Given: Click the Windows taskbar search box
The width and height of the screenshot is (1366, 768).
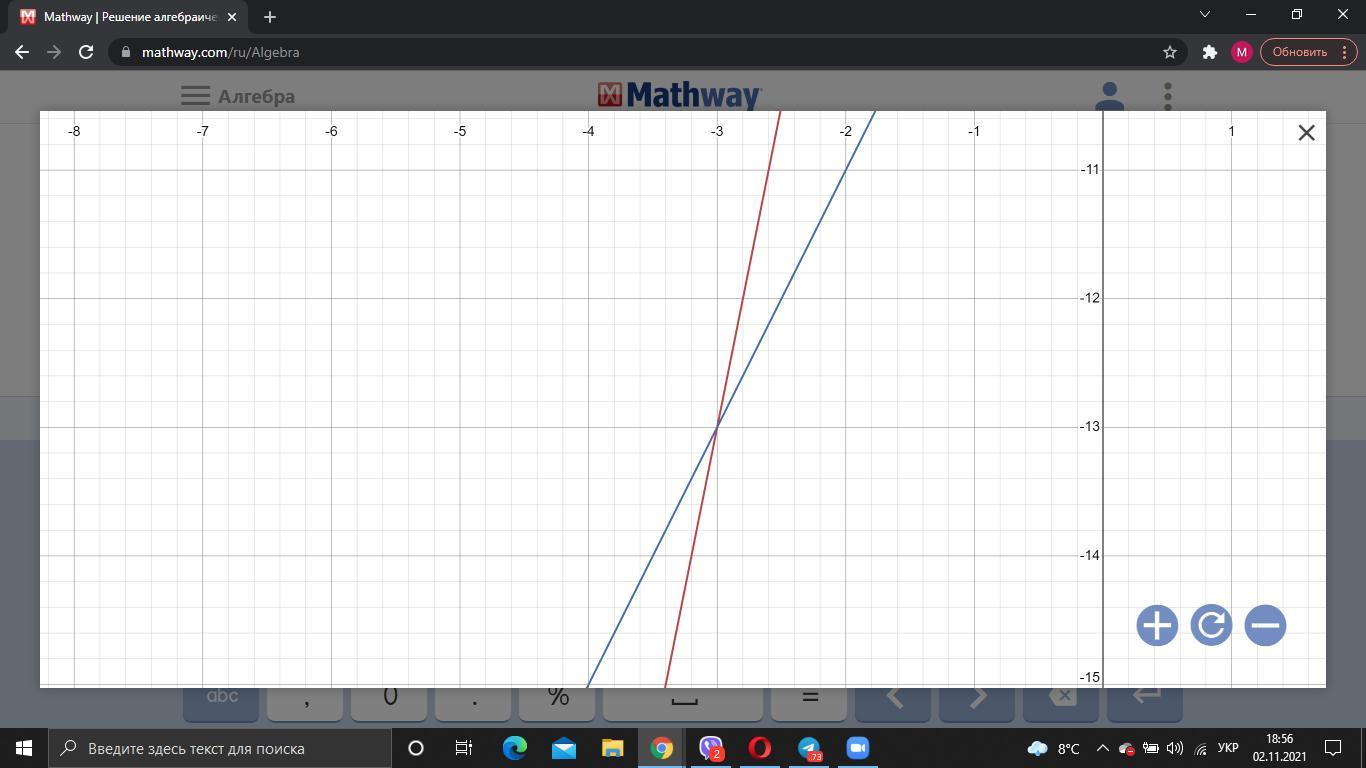Looking at the screenshot, I should tap(219, 748).
